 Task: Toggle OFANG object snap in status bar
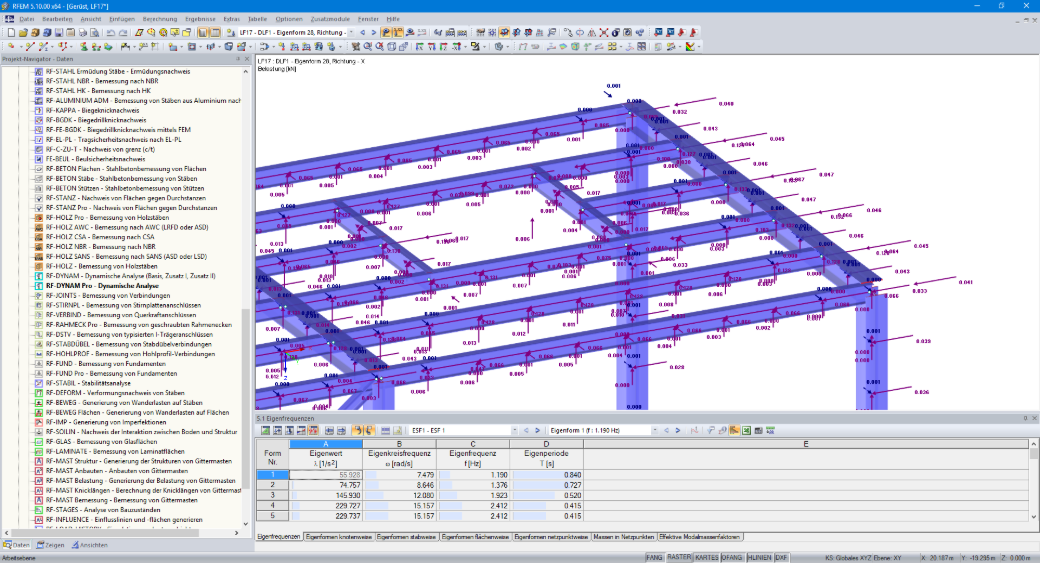pos(732,558)
